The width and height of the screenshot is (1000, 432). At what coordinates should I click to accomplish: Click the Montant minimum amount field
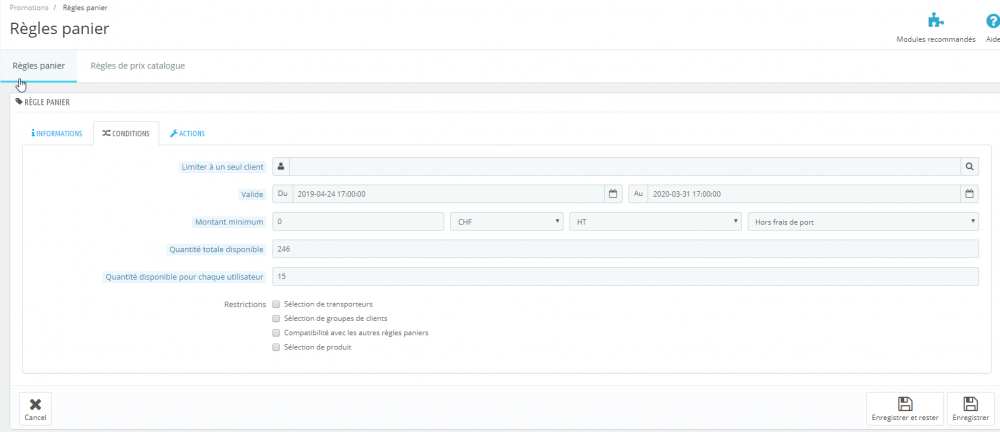358,221
